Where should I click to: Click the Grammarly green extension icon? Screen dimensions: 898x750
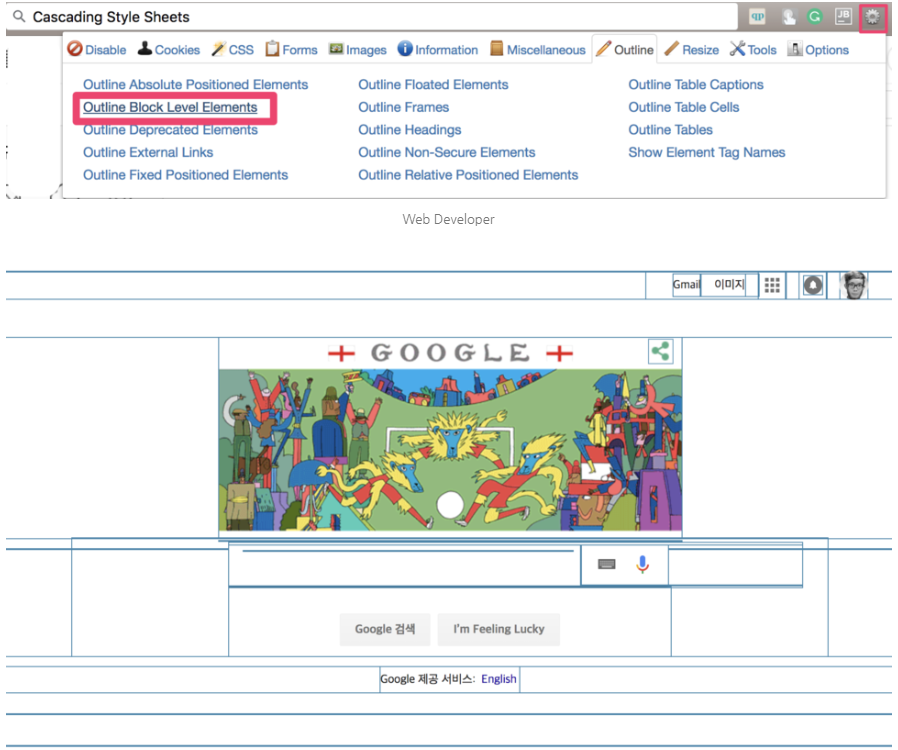[x=814, y=17]
